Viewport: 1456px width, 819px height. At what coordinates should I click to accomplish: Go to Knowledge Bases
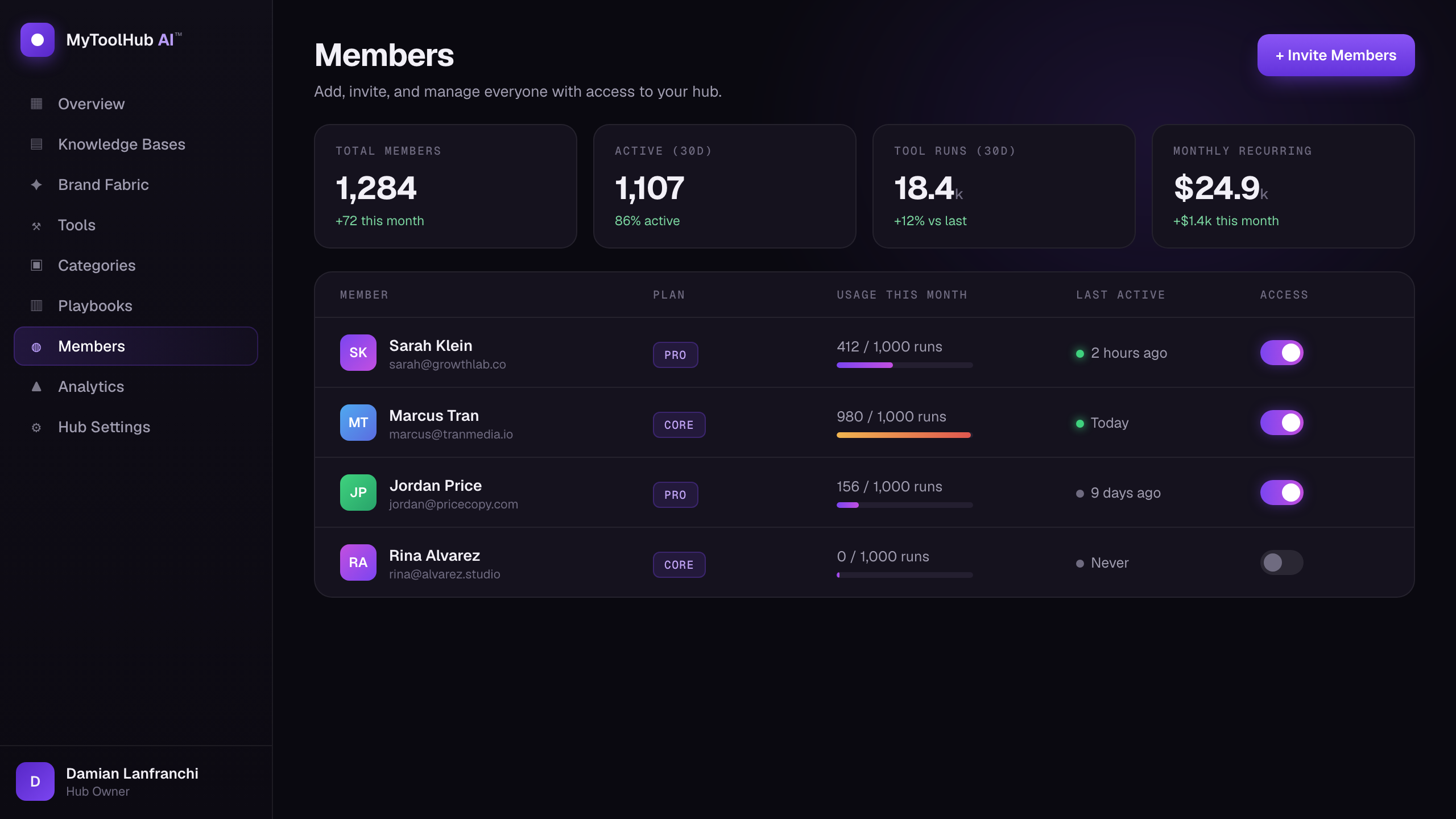(136, 144)
